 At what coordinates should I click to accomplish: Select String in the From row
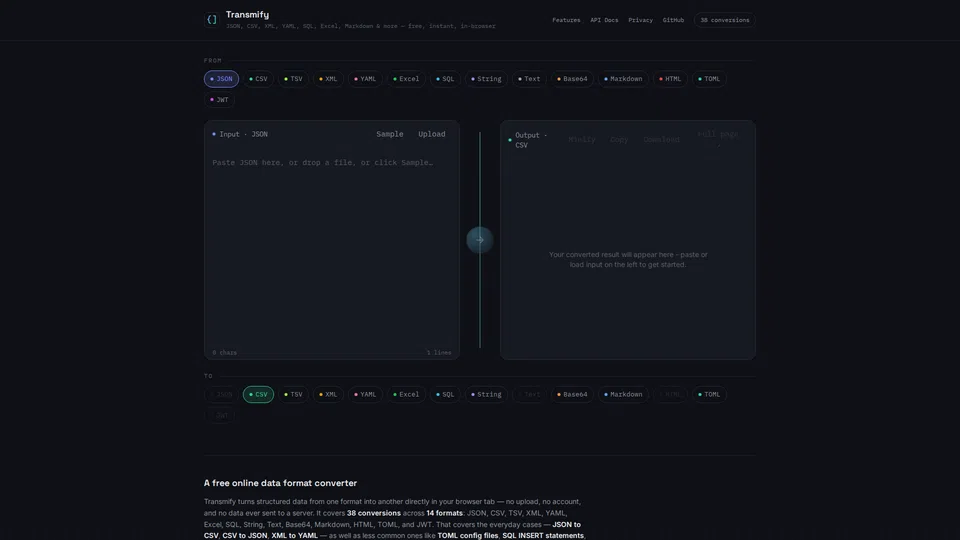(486, 79)
